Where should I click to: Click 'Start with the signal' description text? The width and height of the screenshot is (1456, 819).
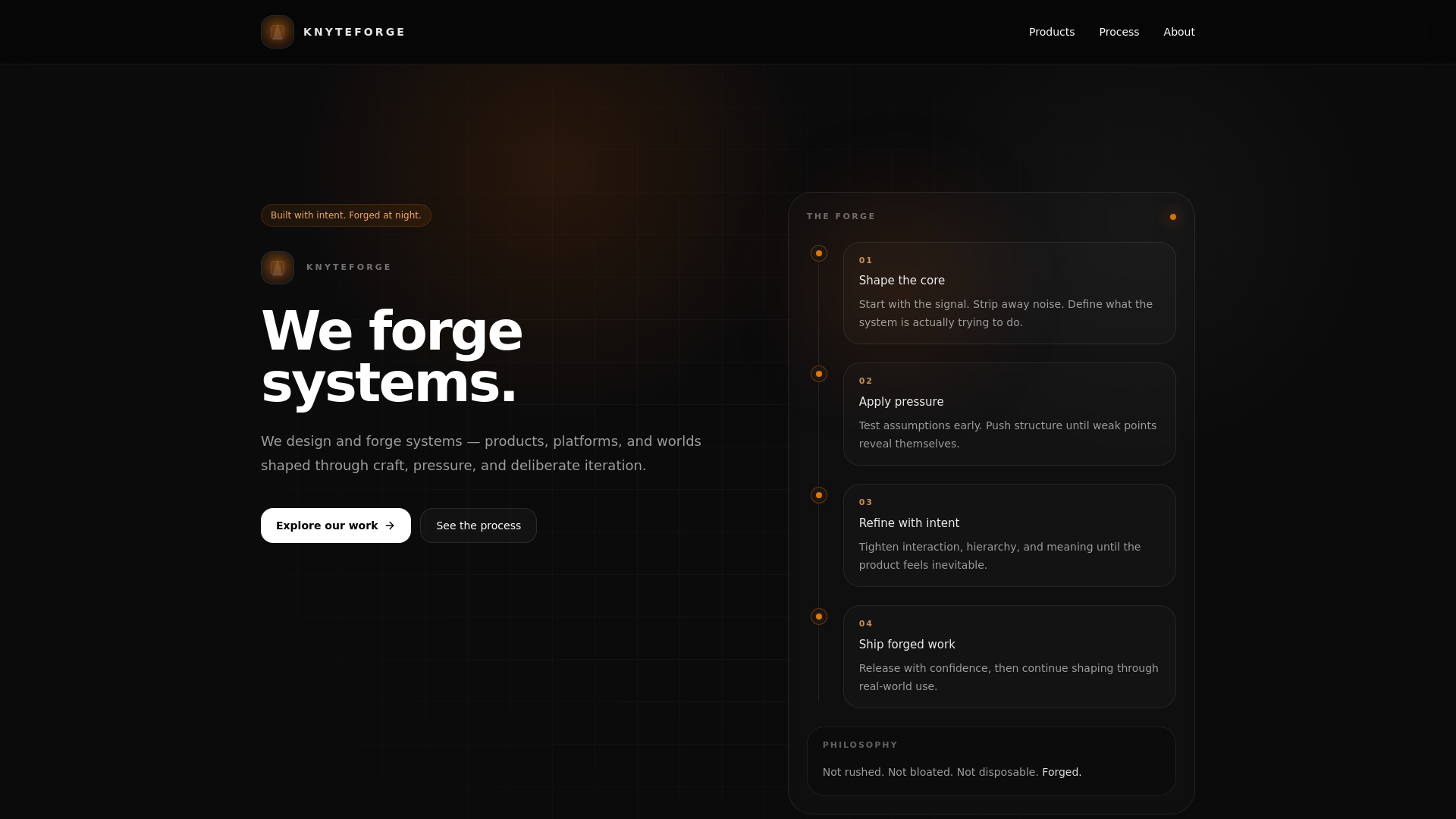tap(1006, 313)
